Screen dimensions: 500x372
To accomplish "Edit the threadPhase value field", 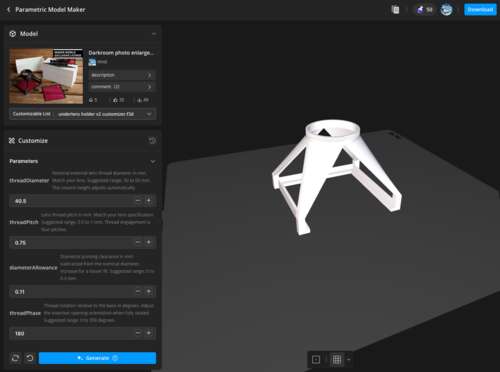I will click(x=71, y=333).
